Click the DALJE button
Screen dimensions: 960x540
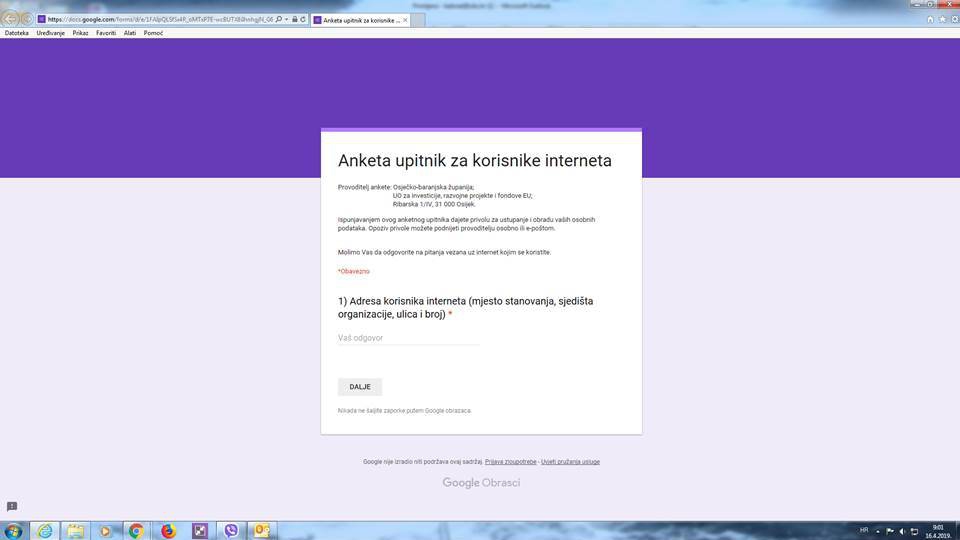[360, 387]
